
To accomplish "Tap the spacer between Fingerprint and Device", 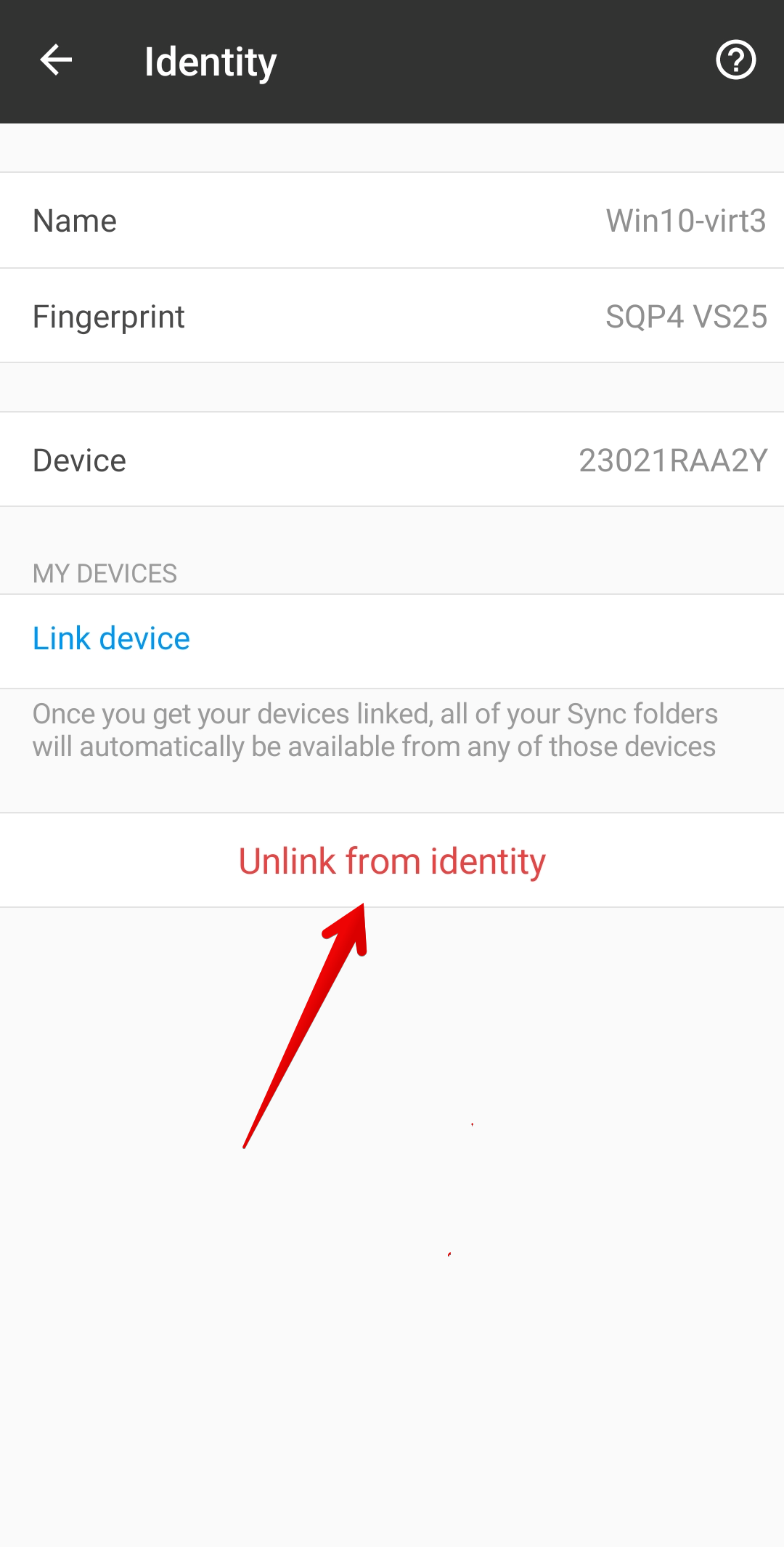I will (392, 387).
